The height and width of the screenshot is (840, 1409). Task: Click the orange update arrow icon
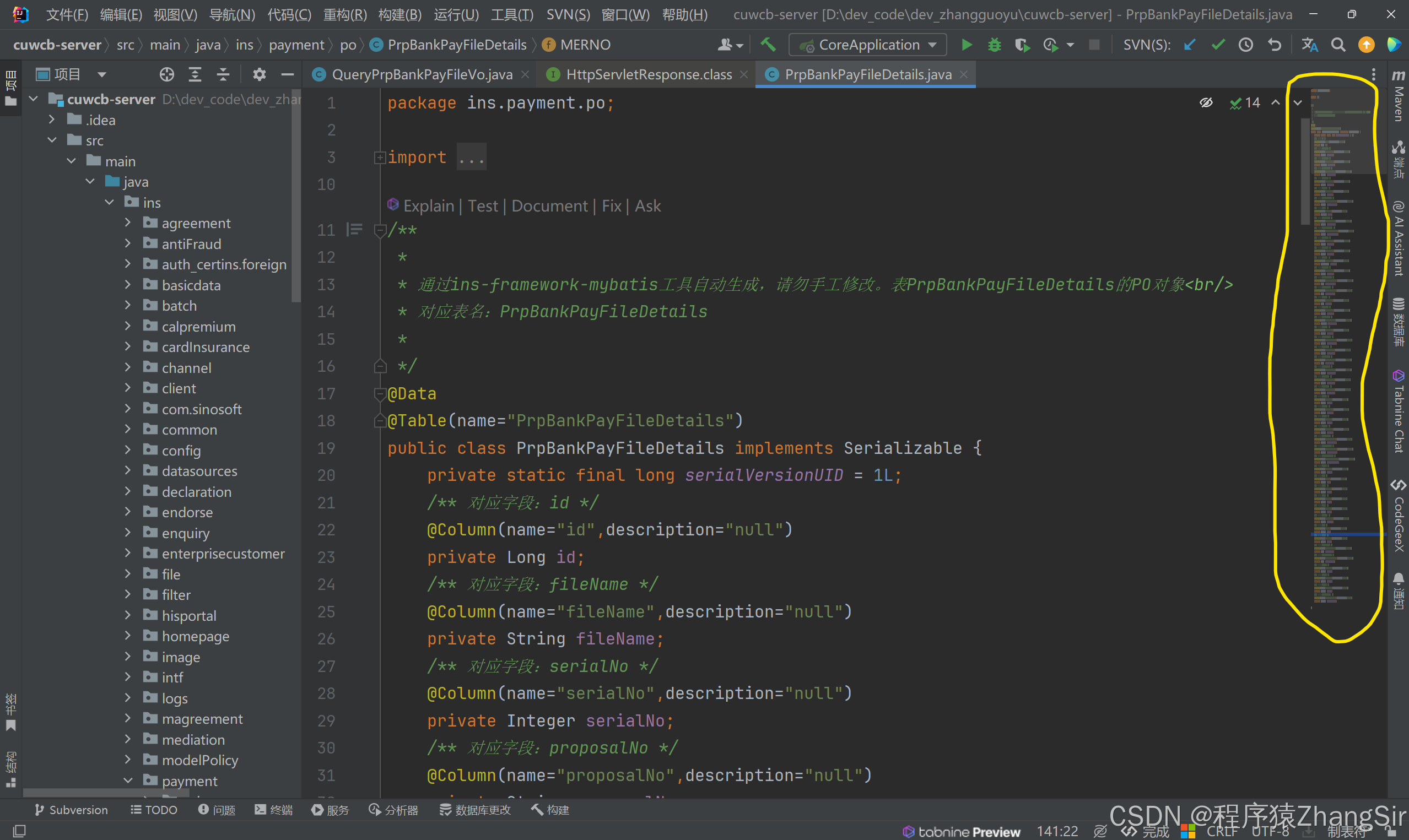(1367, 45)
